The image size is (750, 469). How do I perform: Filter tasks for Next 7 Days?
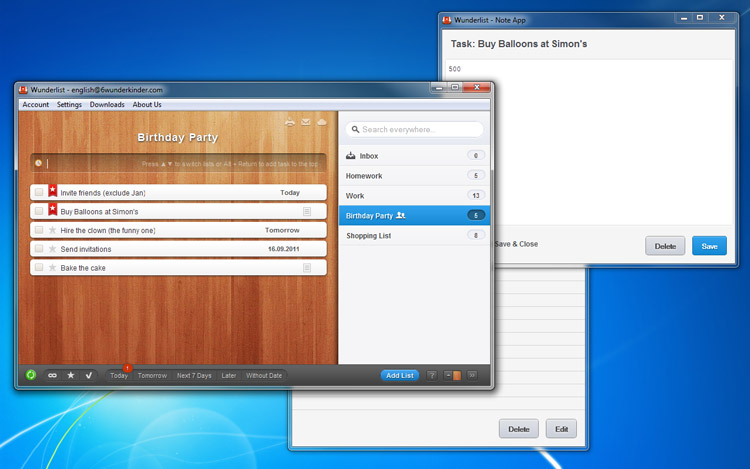[x=194, y=375]
